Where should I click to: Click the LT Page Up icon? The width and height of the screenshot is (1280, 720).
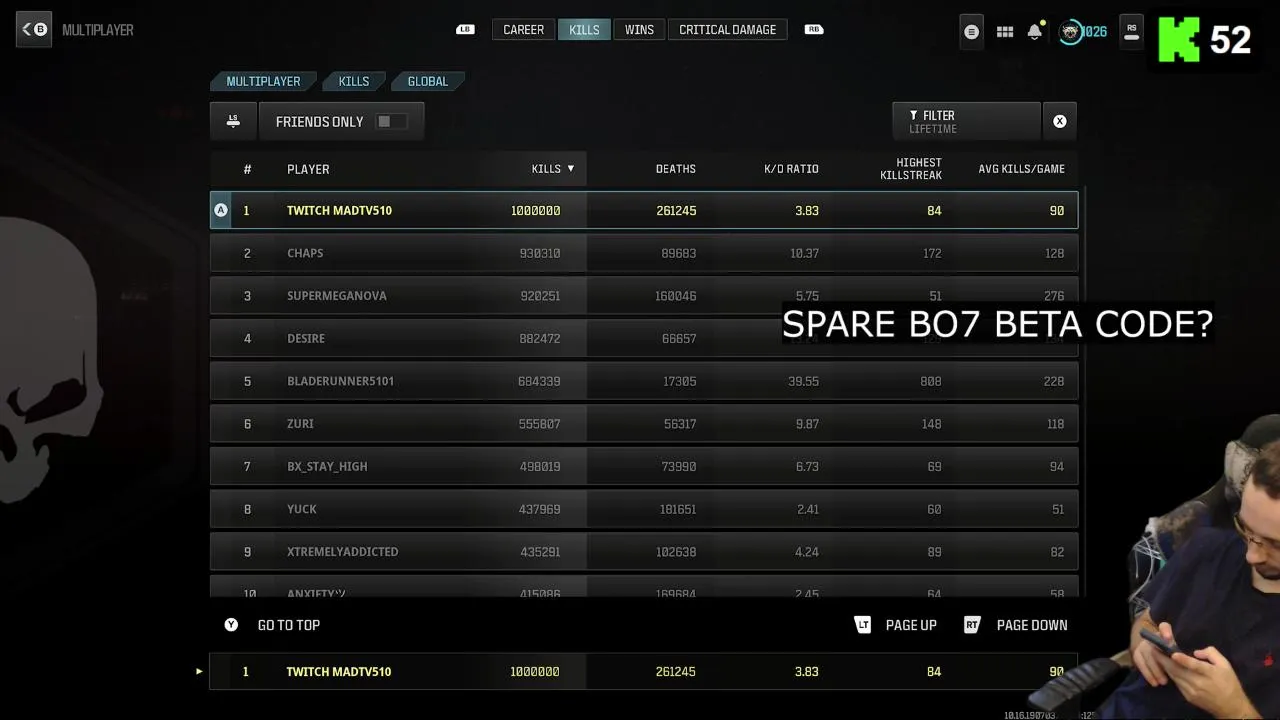(863, 625)
